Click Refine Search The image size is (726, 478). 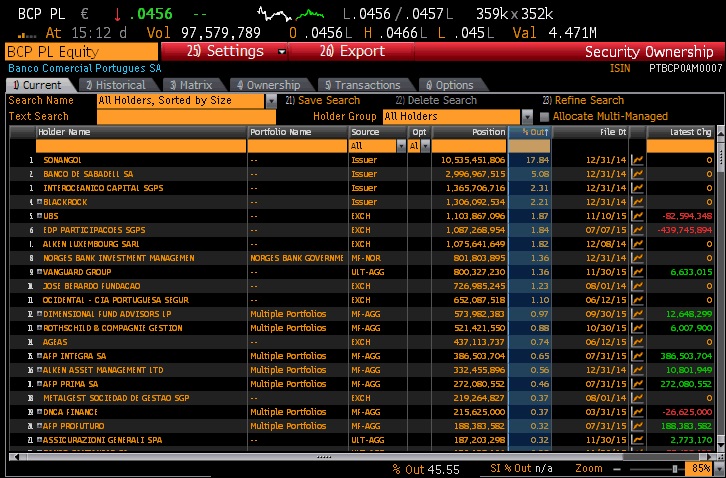tap(583, 101)
